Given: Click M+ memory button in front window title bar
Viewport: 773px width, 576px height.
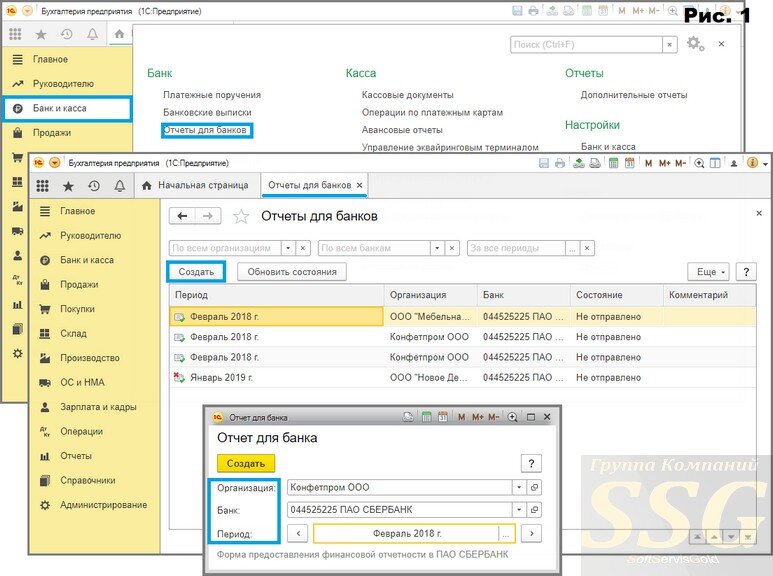Looking at the screenshot, I should [665, 163].
